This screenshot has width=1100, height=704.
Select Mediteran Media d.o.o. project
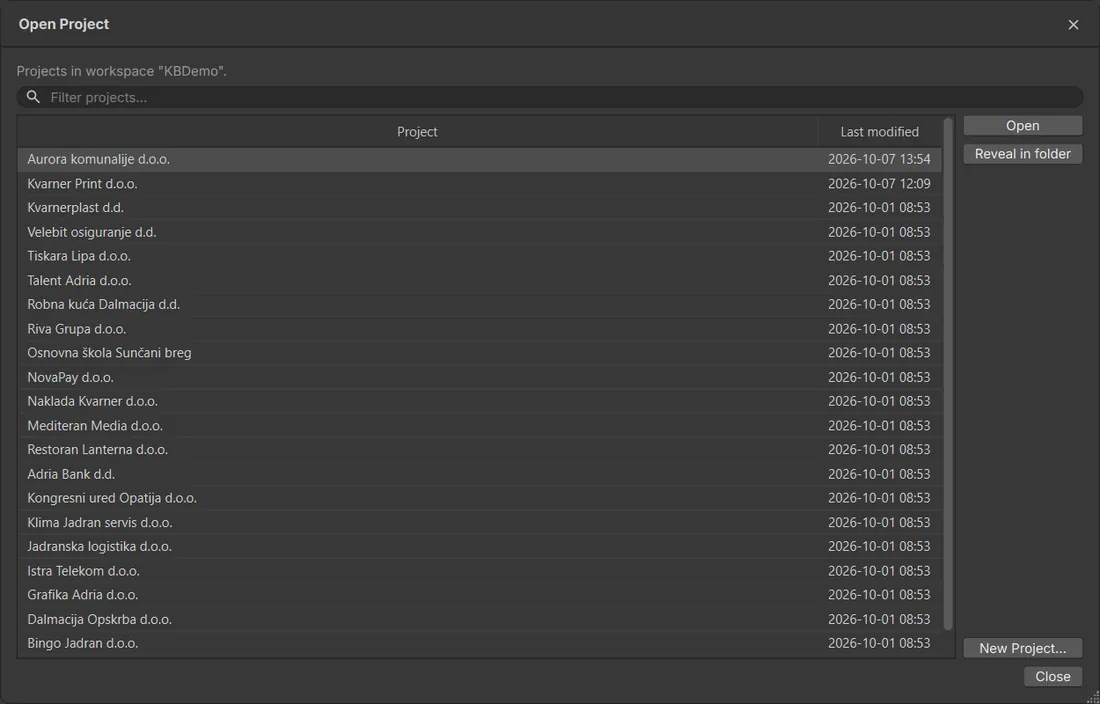click(480, 426)
